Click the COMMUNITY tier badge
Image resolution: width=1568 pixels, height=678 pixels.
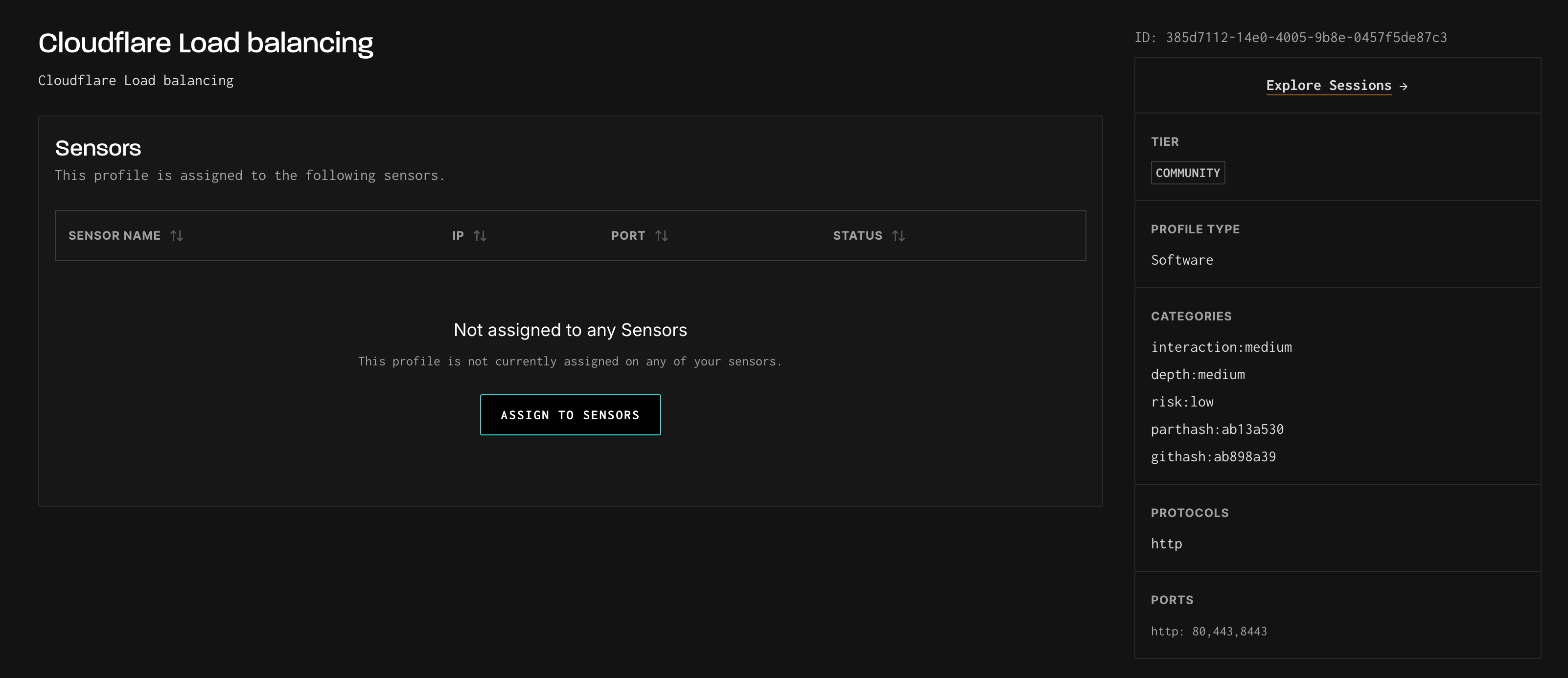(1188, 173)
